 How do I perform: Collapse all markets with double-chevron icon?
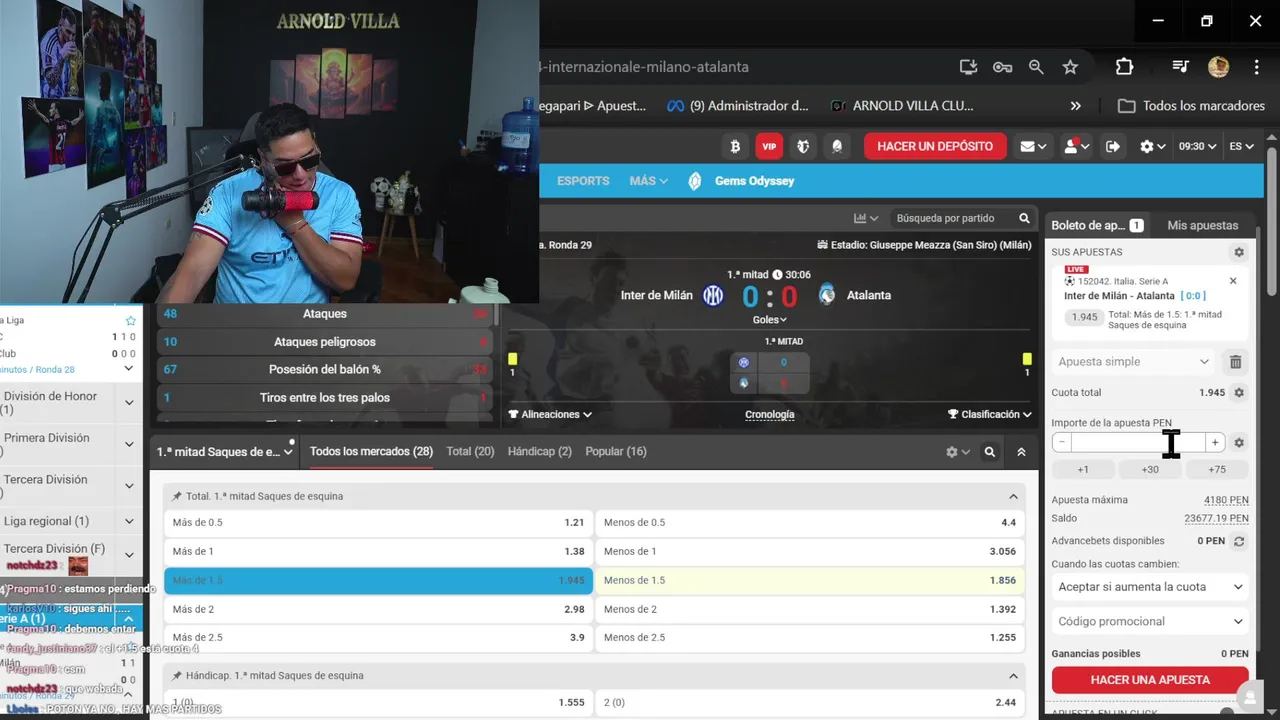pyautogui.click(x=1021, y=452)
